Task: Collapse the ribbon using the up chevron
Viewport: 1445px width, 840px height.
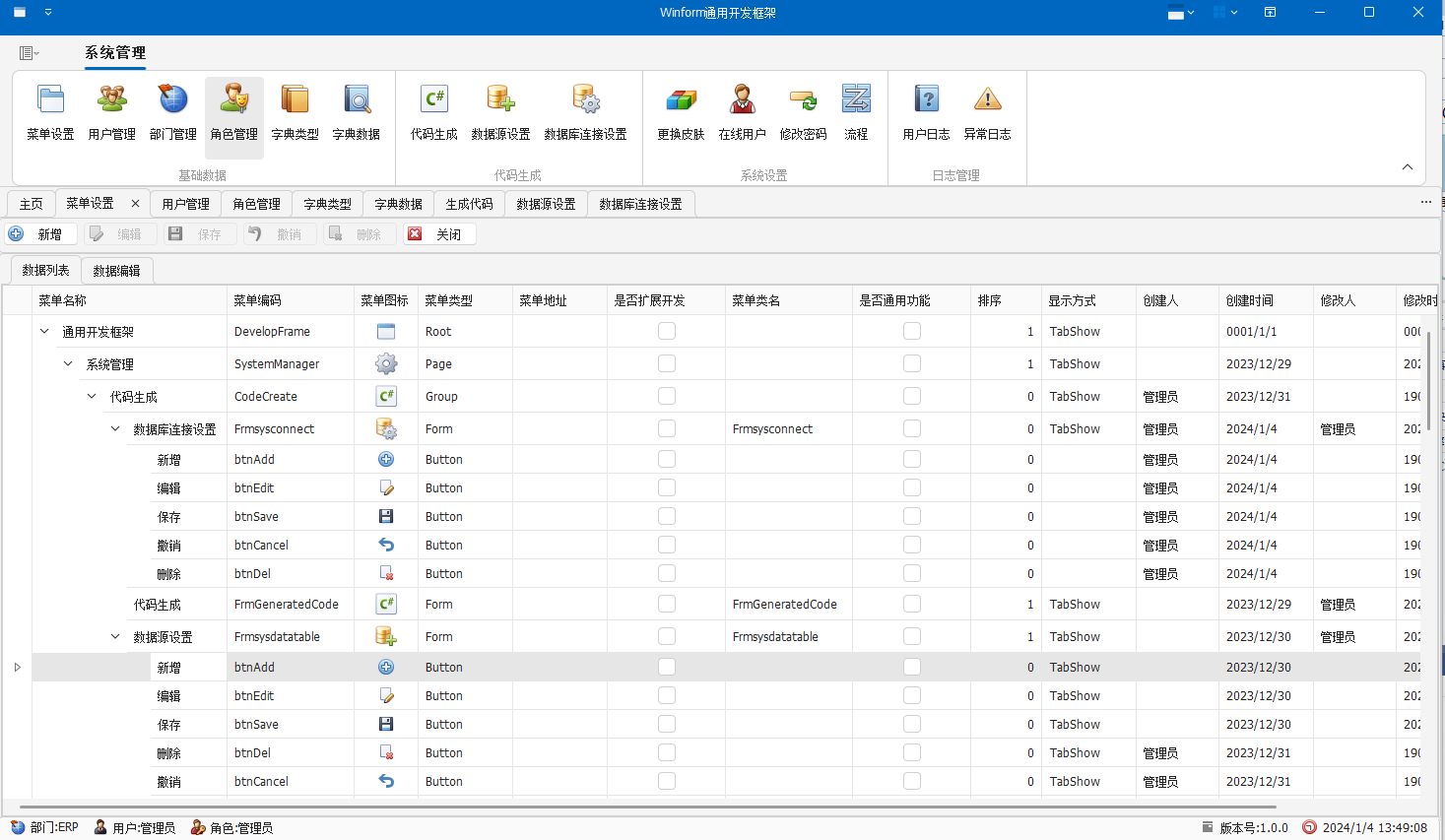Action: [x=1407, y=167]
